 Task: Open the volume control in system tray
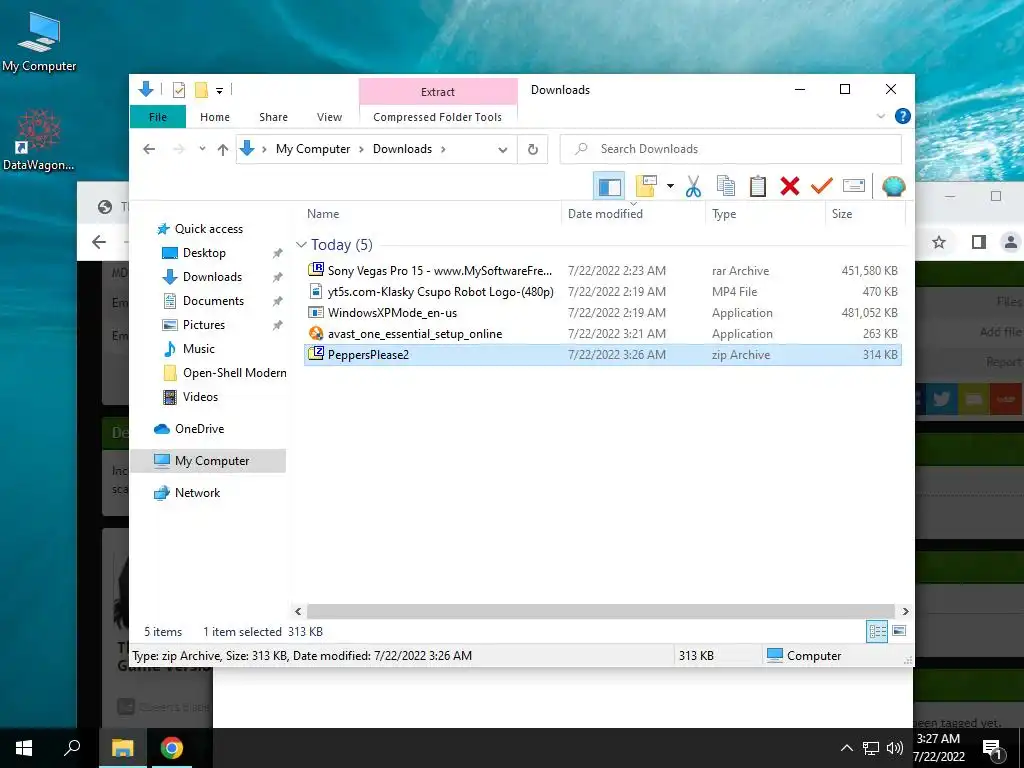pos(895,748)
